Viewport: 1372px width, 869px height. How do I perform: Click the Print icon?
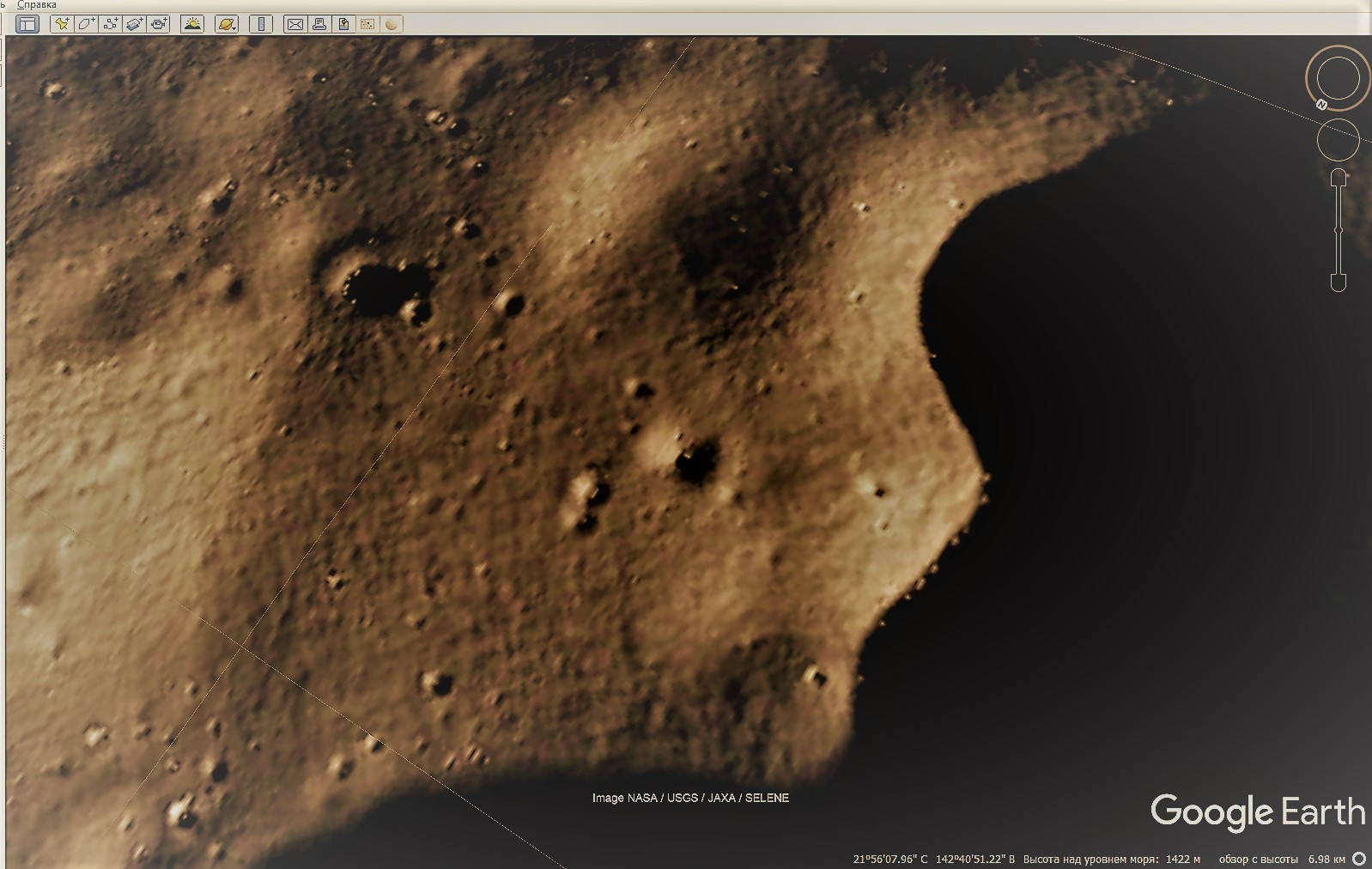[x=319, y=24]
